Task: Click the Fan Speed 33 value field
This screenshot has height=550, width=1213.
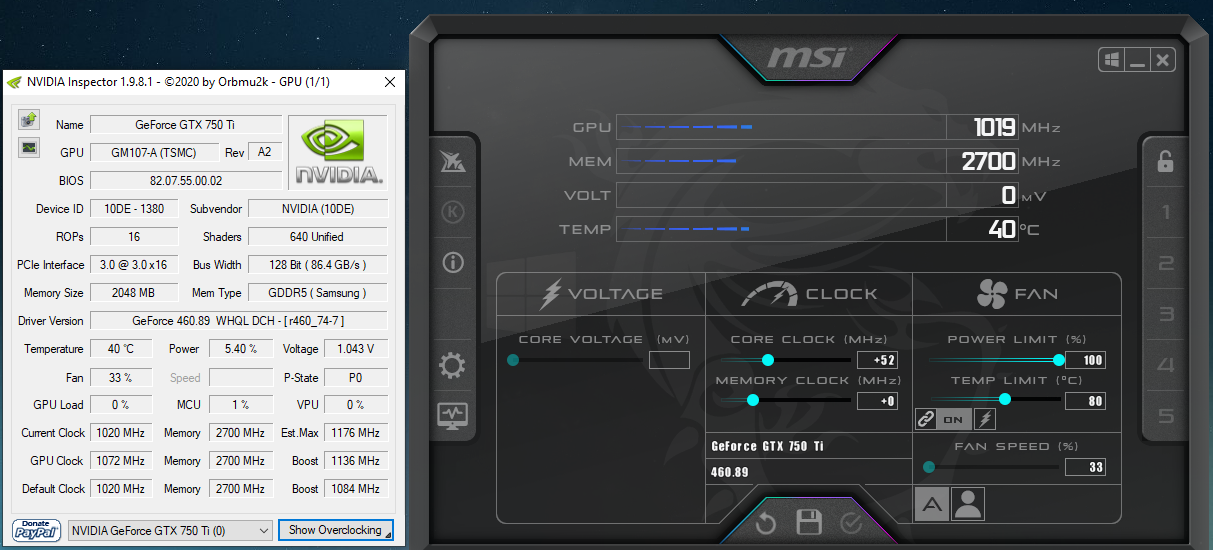Action: 1085,467
